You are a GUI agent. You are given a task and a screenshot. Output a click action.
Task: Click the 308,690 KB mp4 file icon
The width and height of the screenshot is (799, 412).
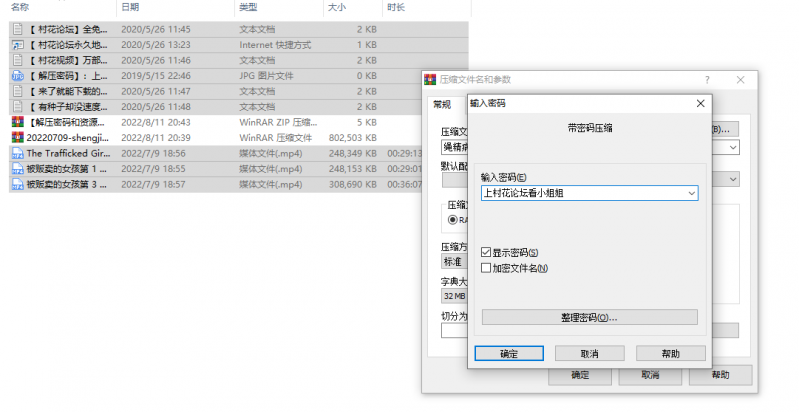pyautogui.click(x=17, y=185)
